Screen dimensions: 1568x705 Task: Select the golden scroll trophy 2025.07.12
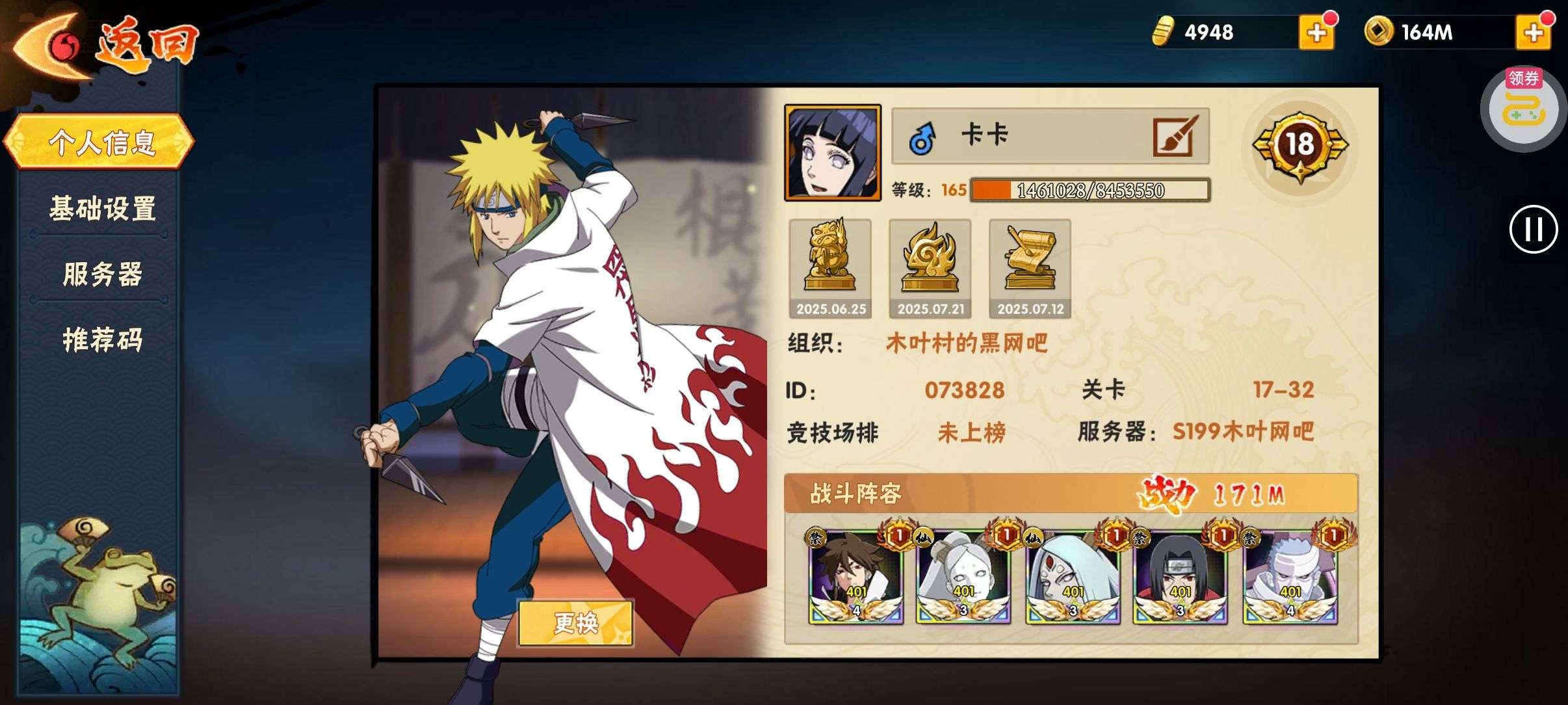pos(1030,269)
